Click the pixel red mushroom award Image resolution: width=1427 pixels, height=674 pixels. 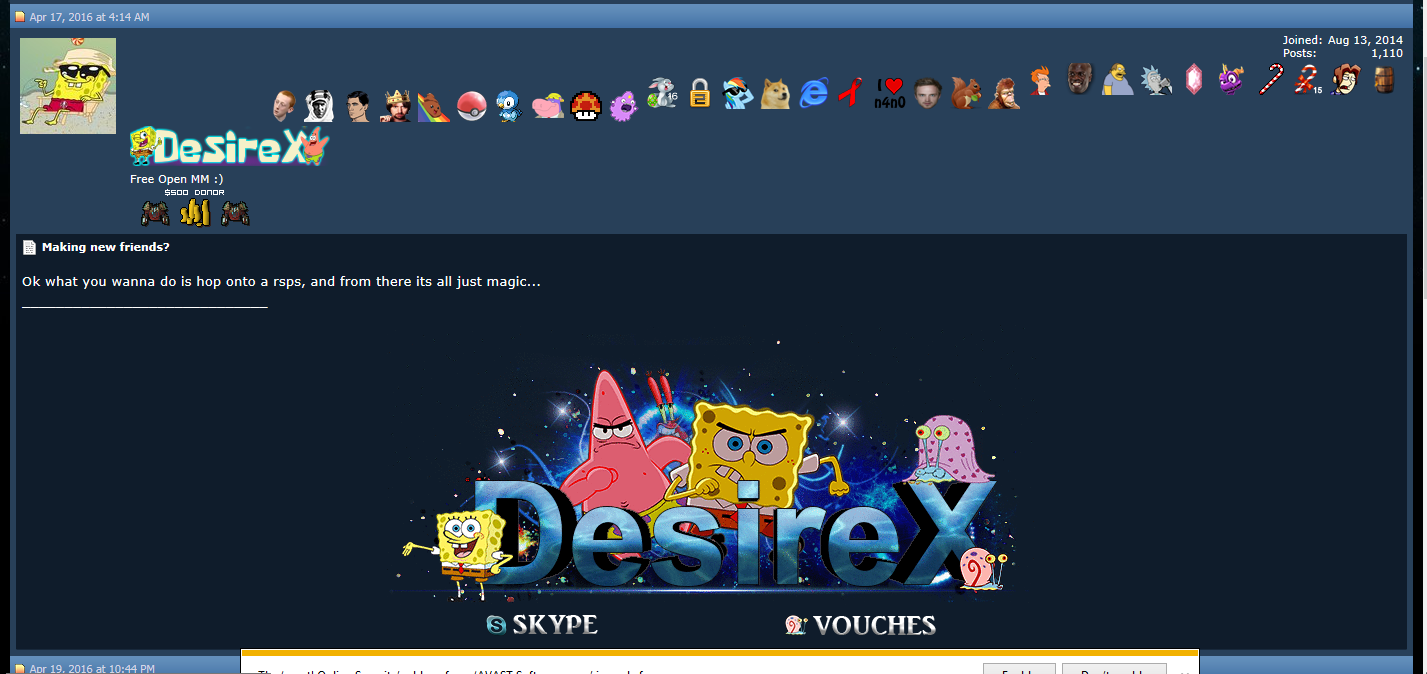click(x=585, y=105)
